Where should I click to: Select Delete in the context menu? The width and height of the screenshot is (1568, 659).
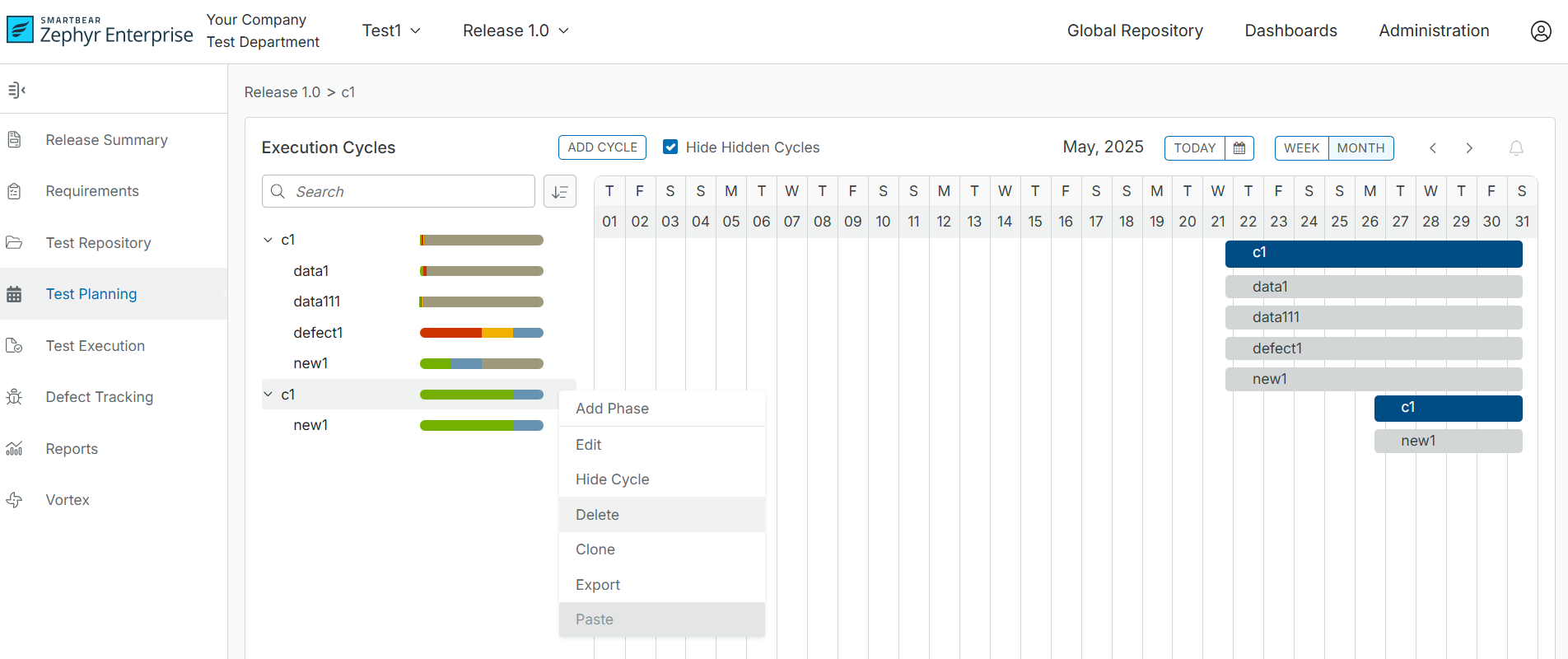pos(597,515)
